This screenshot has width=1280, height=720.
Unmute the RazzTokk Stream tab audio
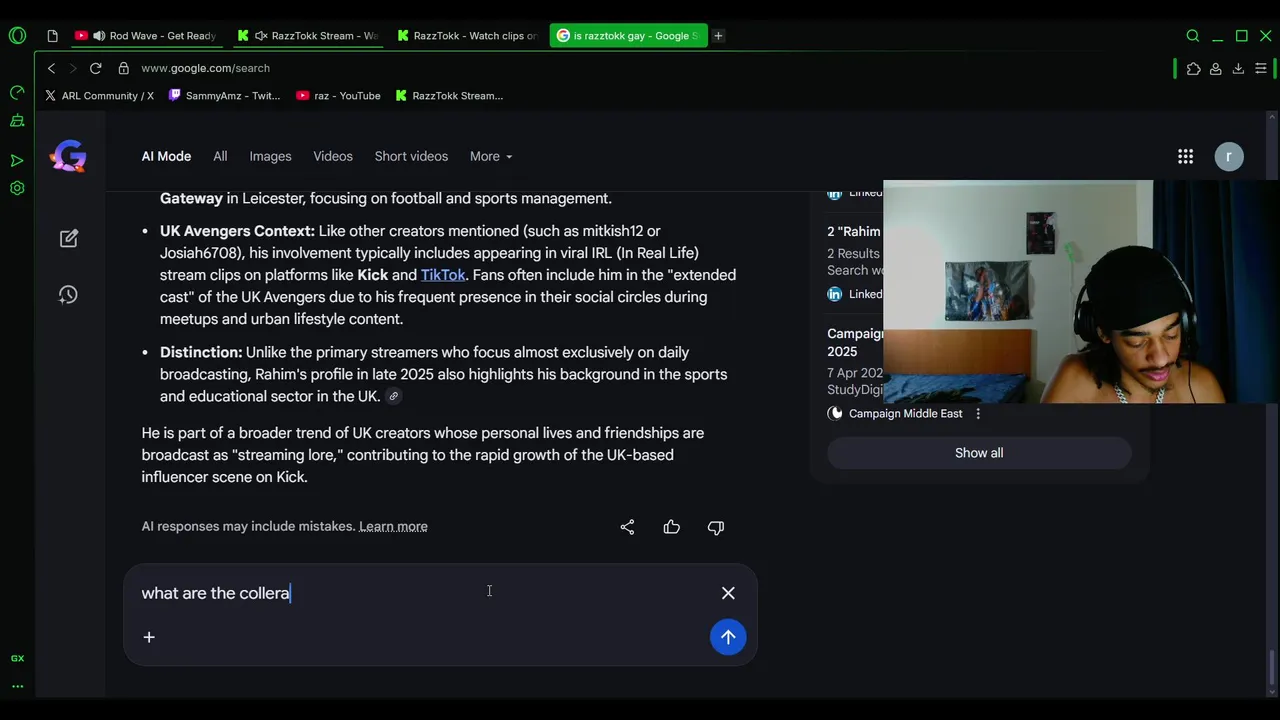pyautogui.click(x=261, y=36)
